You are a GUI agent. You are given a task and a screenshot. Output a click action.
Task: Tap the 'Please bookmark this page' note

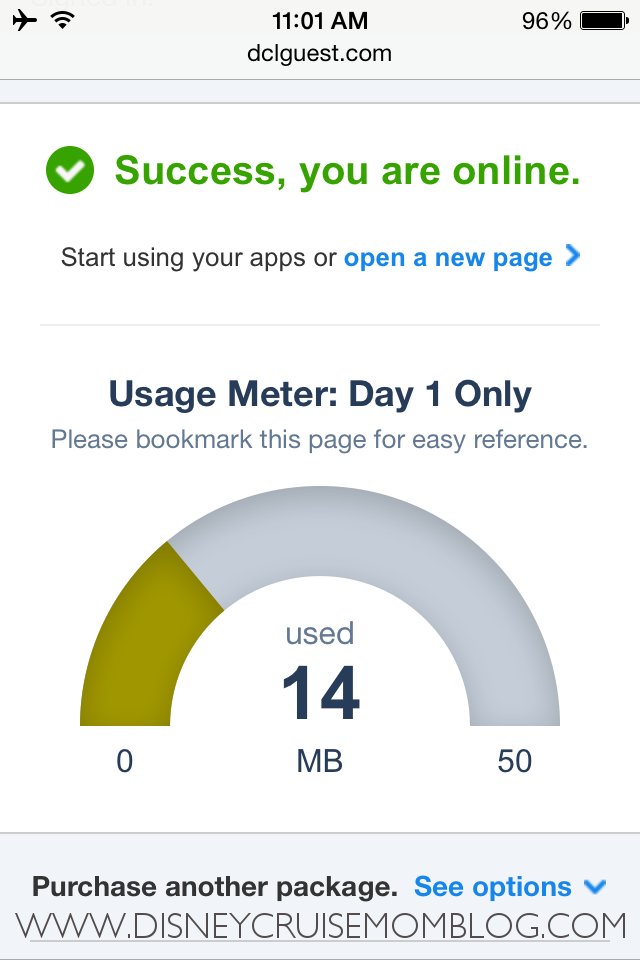[319, 440]
